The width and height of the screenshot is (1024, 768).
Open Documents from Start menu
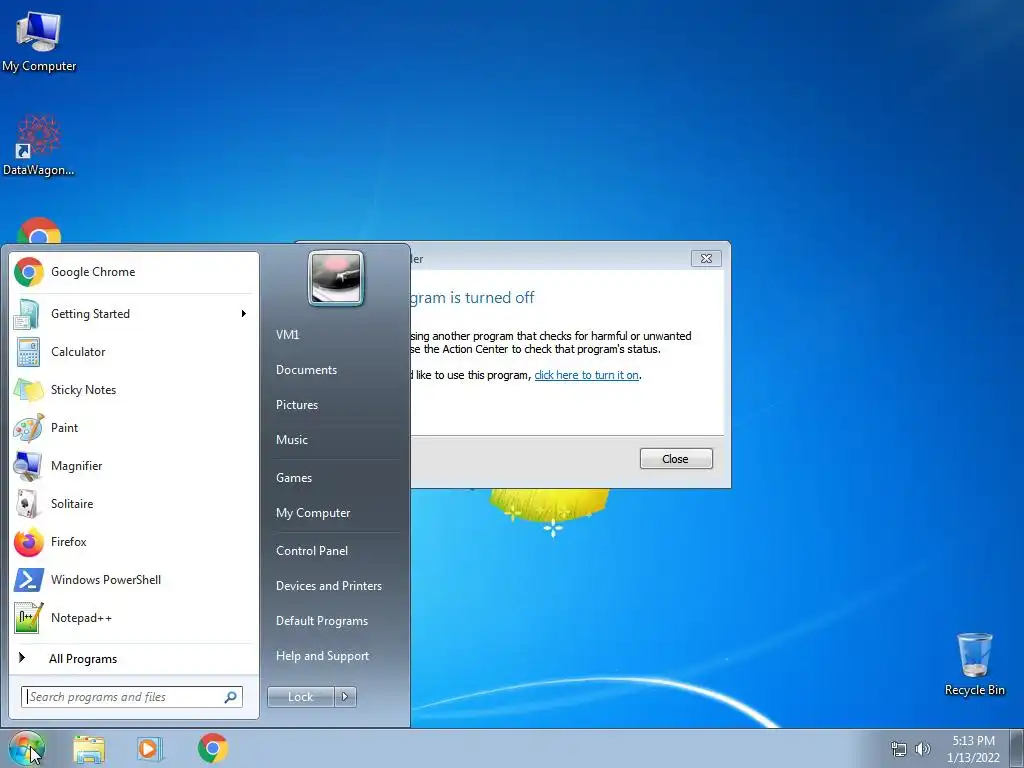click(x=306, y=370)
